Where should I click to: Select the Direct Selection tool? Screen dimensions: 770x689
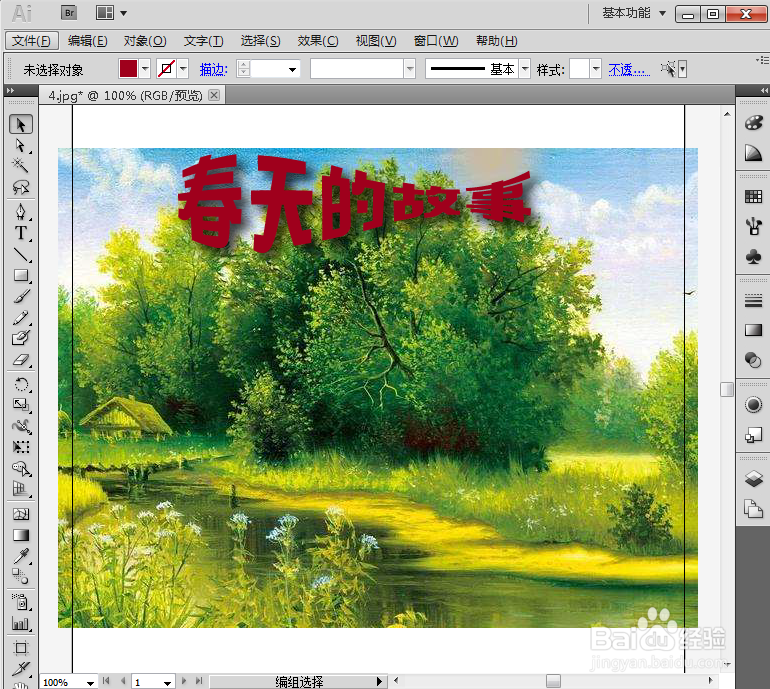click(x=21, y=146)
